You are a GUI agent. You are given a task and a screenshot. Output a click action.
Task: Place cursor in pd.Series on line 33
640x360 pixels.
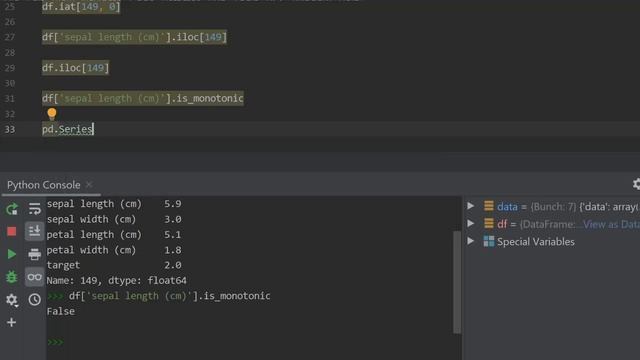(68, 129)
